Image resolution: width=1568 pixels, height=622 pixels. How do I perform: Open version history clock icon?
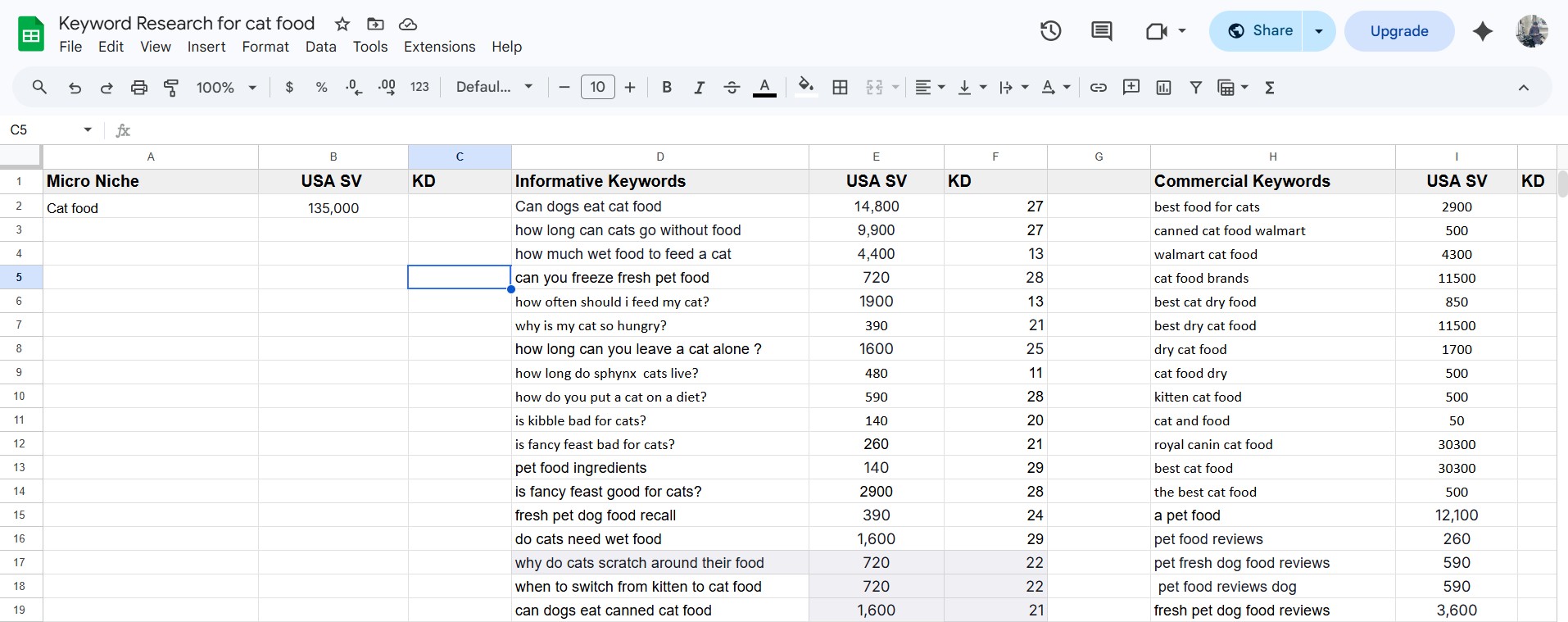click(x=1051, y=31)
